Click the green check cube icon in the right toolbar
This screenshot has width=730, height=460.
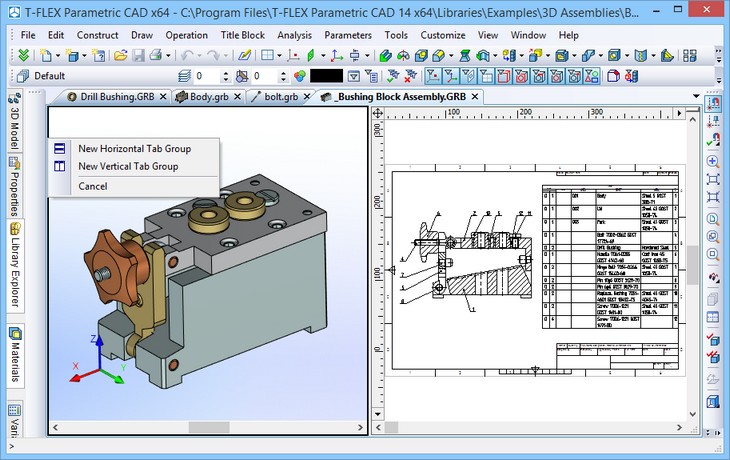point(712,339)
